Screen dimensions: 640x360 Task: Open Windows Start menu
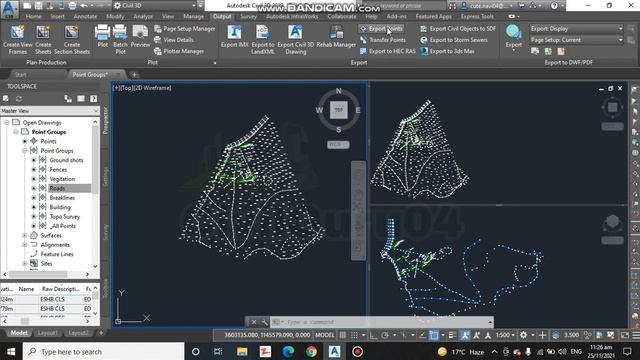point(11,351)
